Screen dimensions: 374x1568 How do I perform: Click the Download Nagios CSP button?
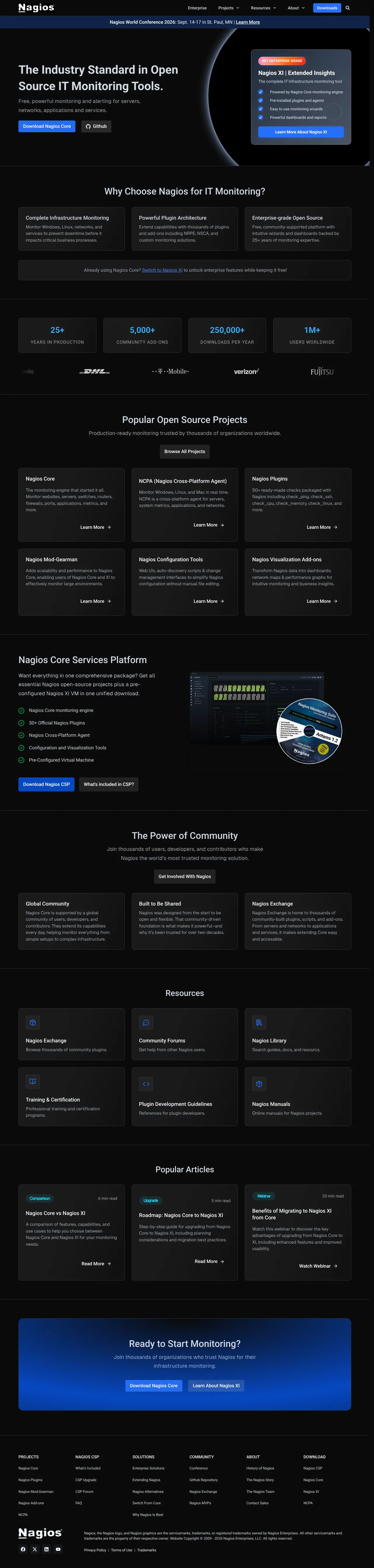pyautogui.click(x=46, y=785)
